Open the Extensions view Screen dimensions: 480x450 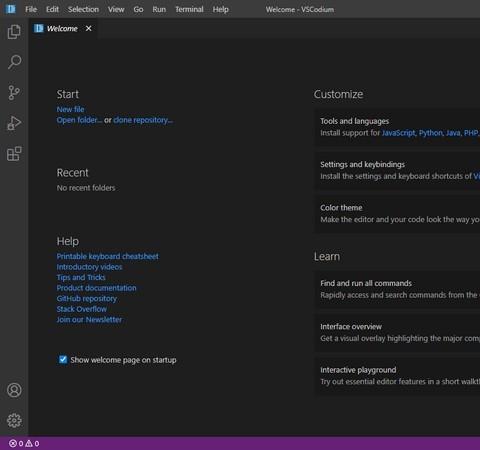[x=14, y=154]
